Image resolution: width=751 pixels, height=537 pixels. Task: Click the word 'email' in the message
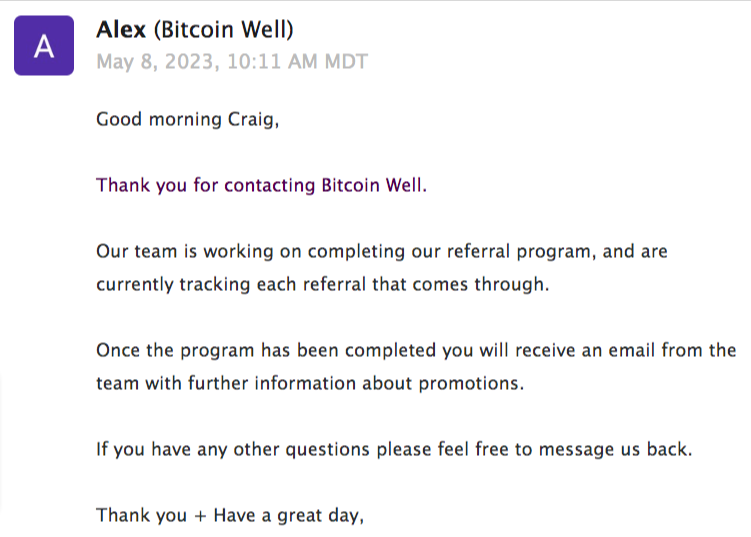click(631, 350)
